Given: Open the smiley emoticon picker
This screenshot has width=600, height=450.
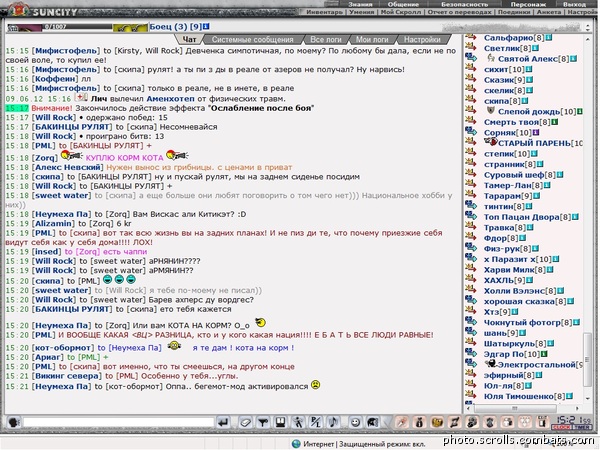Looking at the screenshot, I should click(355, 422).
